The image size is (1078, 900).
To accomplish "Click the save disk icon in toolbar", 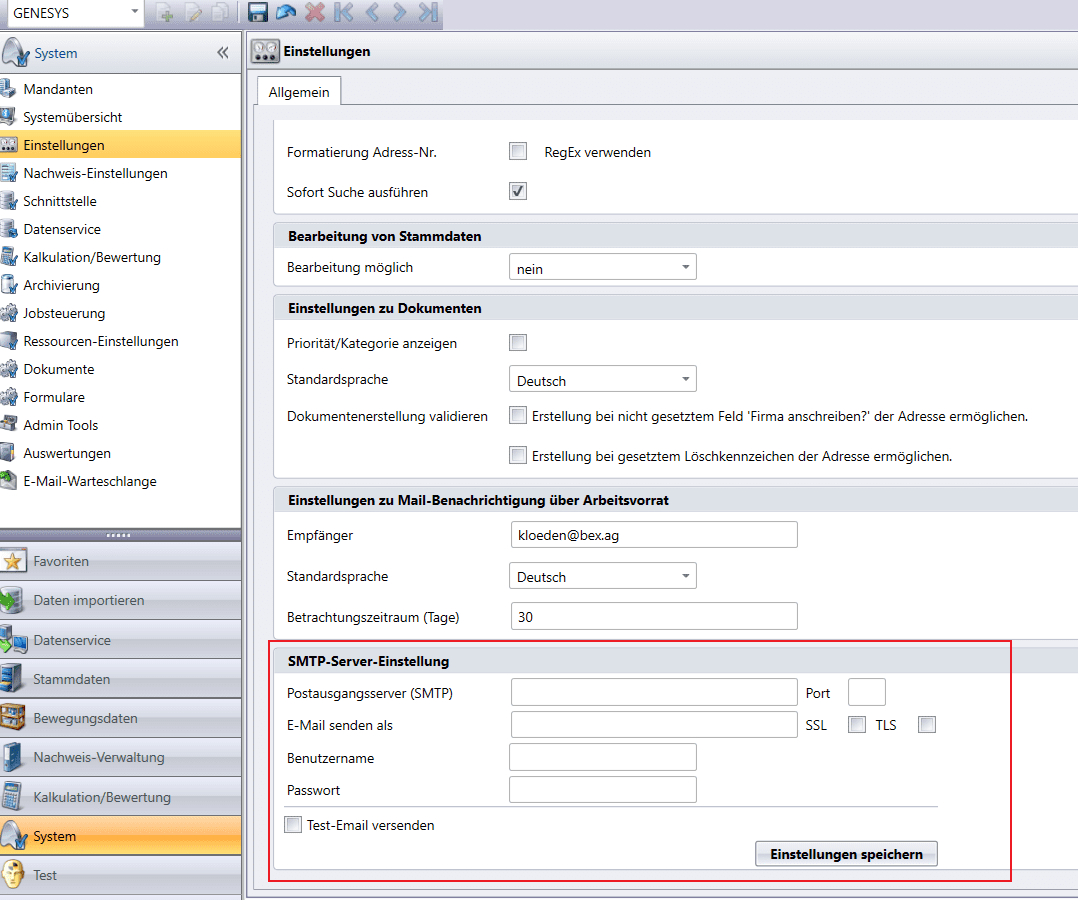I will click(x=257, y=13).
